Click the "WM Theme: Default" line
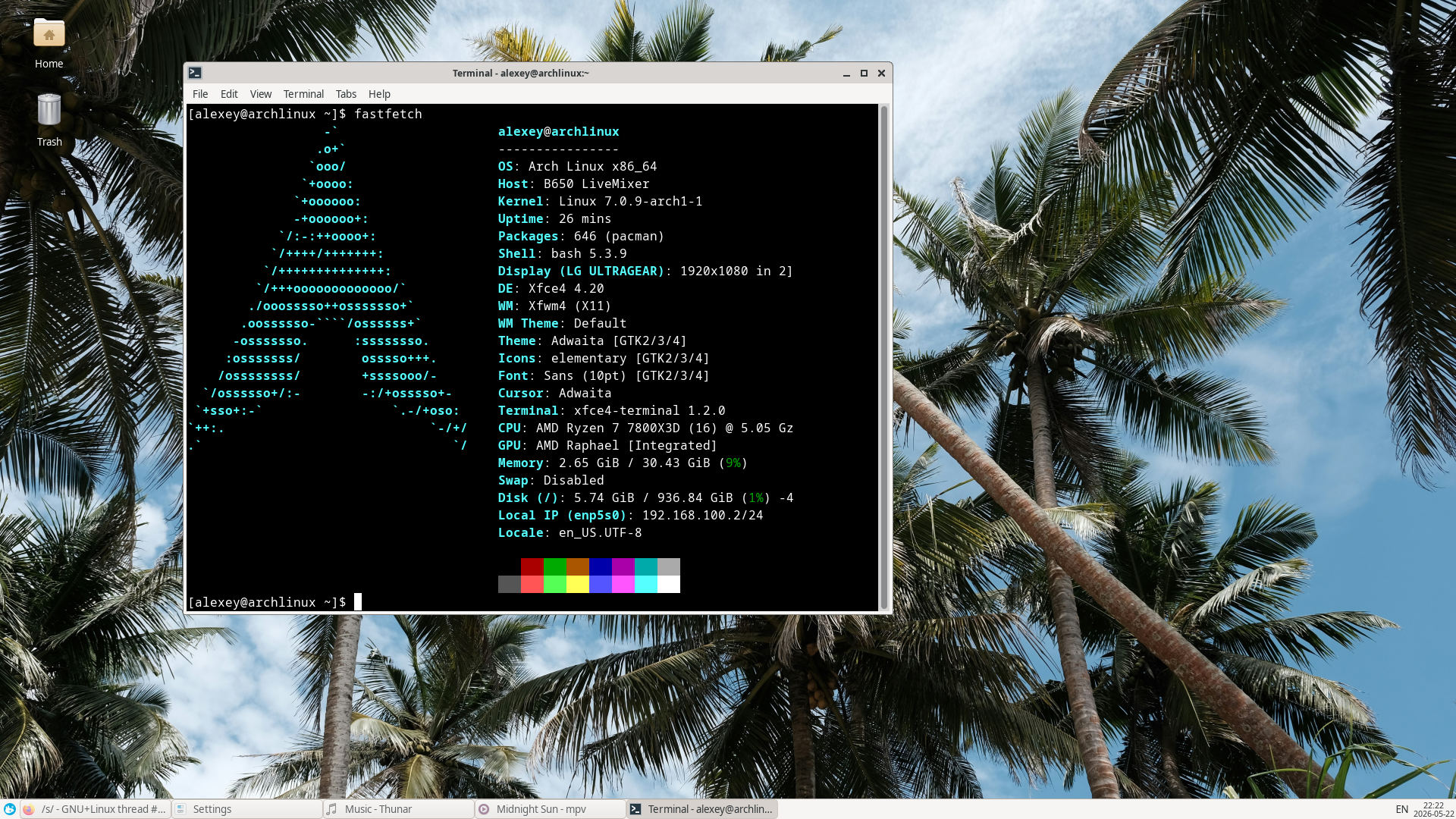Screen dimensions: 1456x819 563,323
